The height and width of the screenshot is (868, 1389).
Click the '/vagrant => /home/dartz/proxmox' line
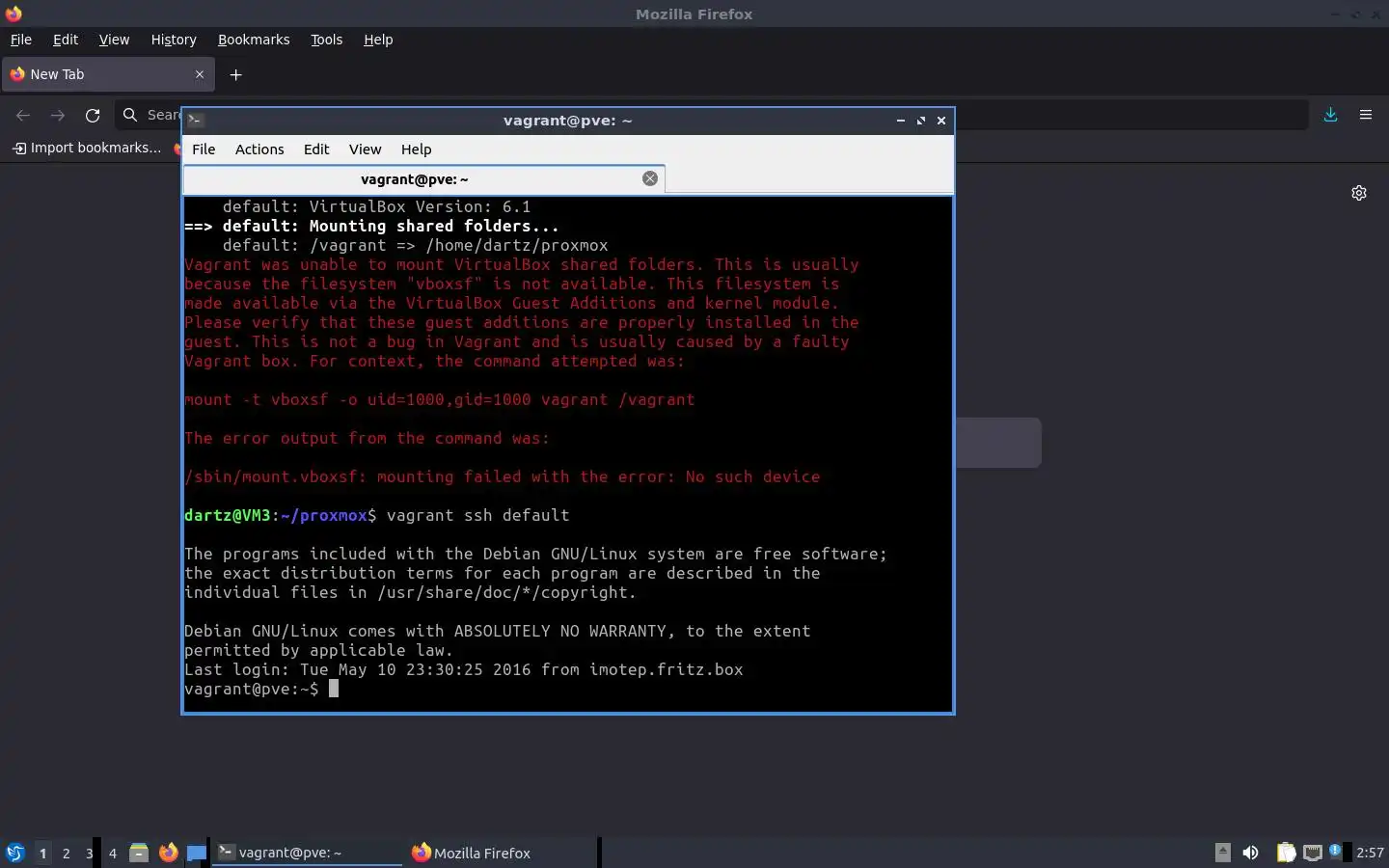(415, 245)
